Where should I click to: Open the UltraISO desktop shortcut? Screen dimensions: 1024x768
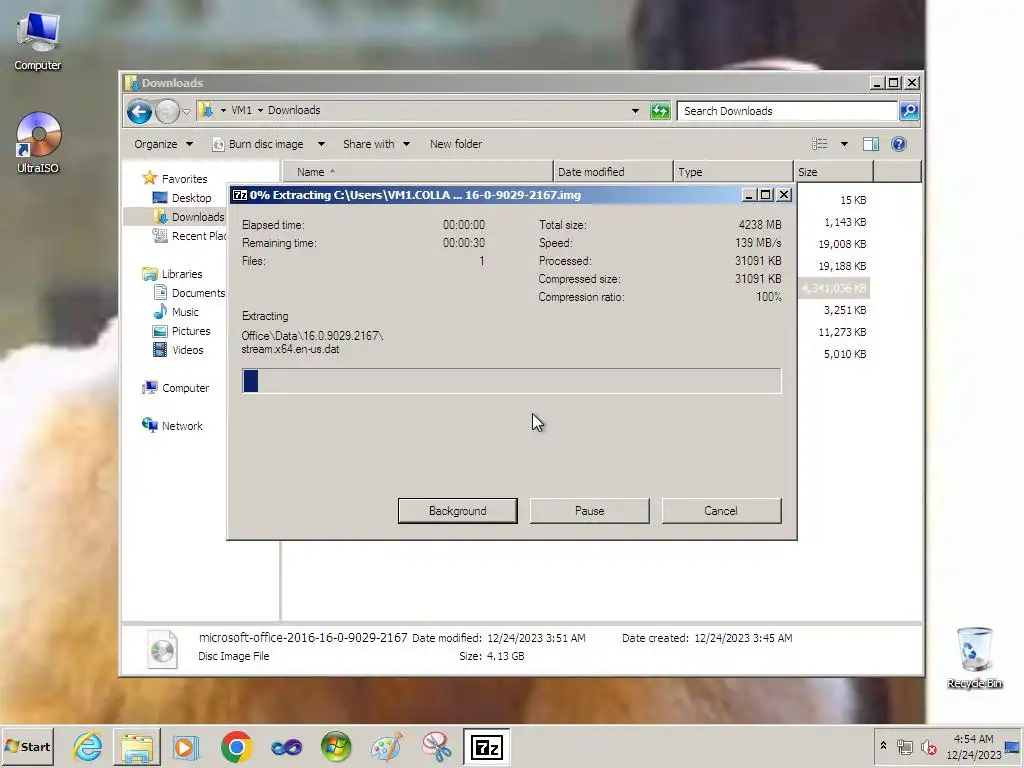(38, 142)
